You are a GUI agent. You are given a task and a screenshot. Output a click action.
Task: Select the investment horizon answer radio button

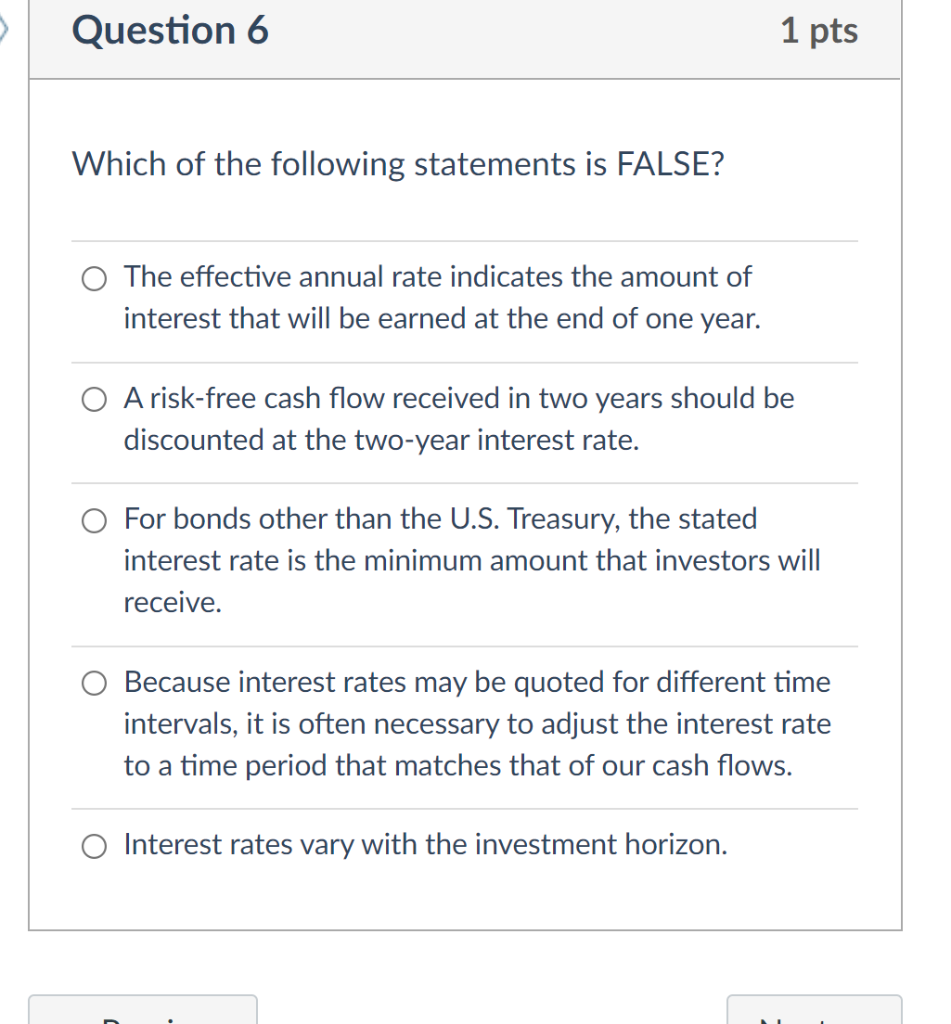click(94, 847)
